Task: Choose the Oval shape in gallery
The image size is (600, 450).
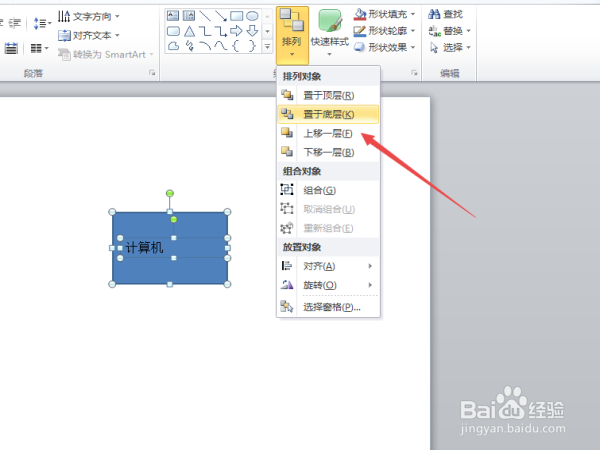Action: 252,16
